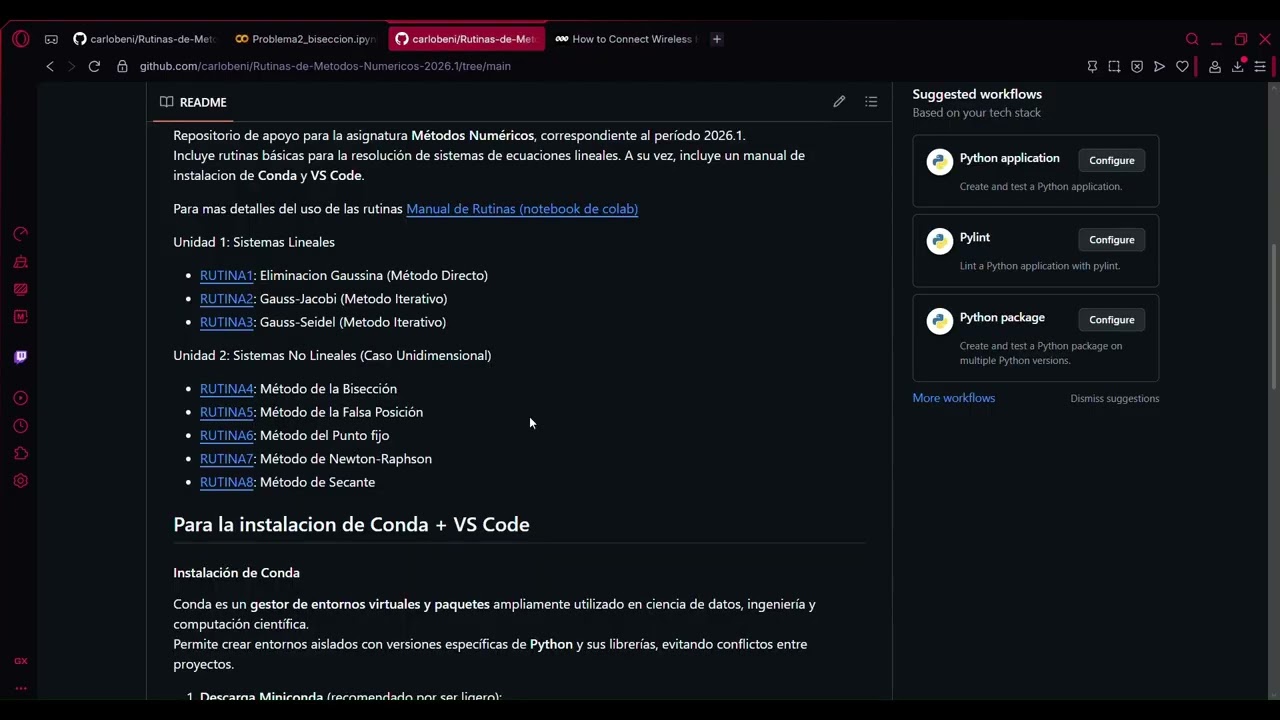
Task: Configure the Python package workflow
Action: click(1112, 320)
